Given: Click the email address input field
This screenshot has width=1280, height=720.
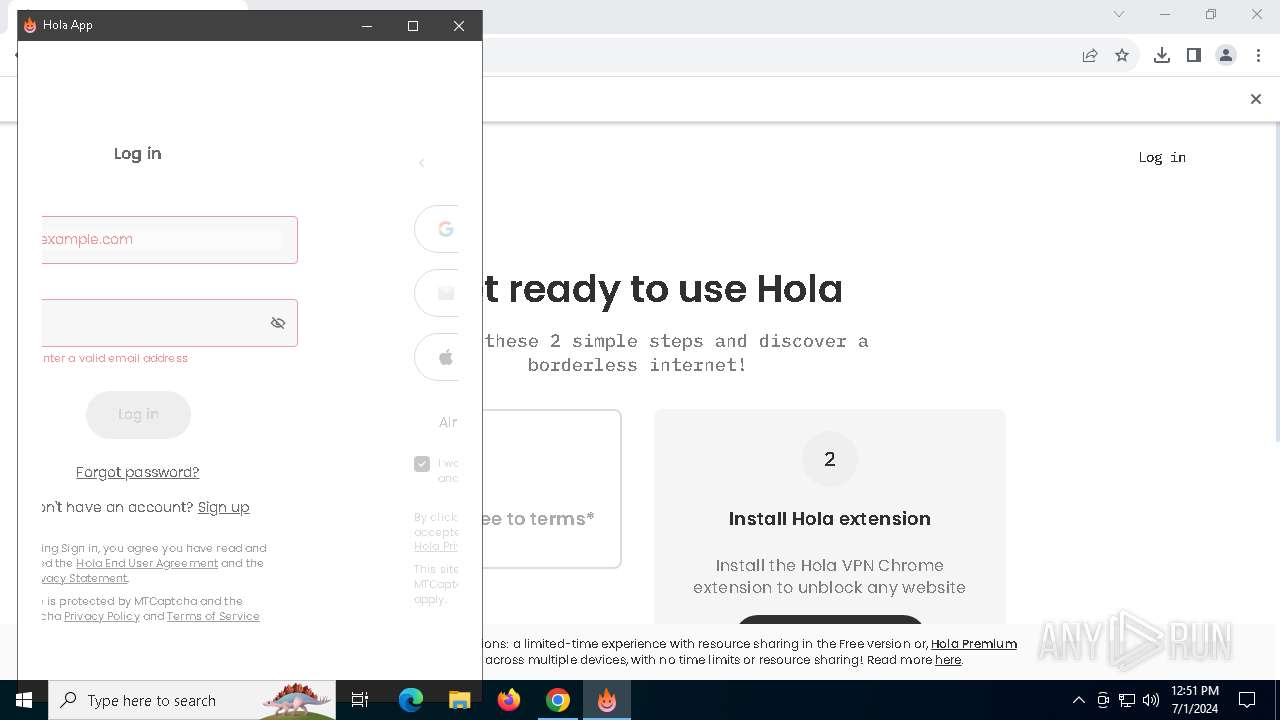Looking at the screenshot, I should pyautogui.click(x=170, y=240).
